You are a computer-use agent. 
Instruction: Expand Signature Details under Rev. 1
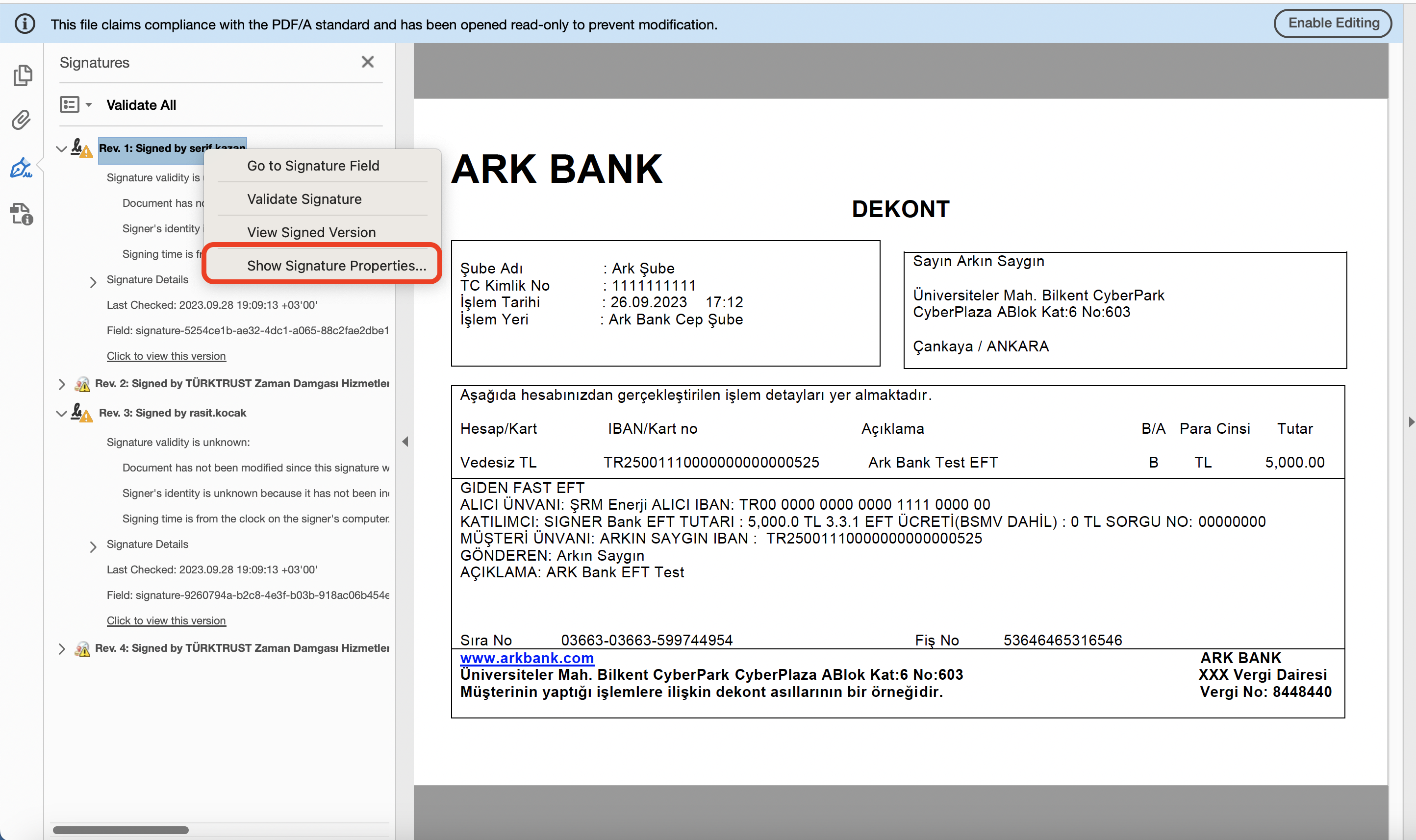(94, 281)
